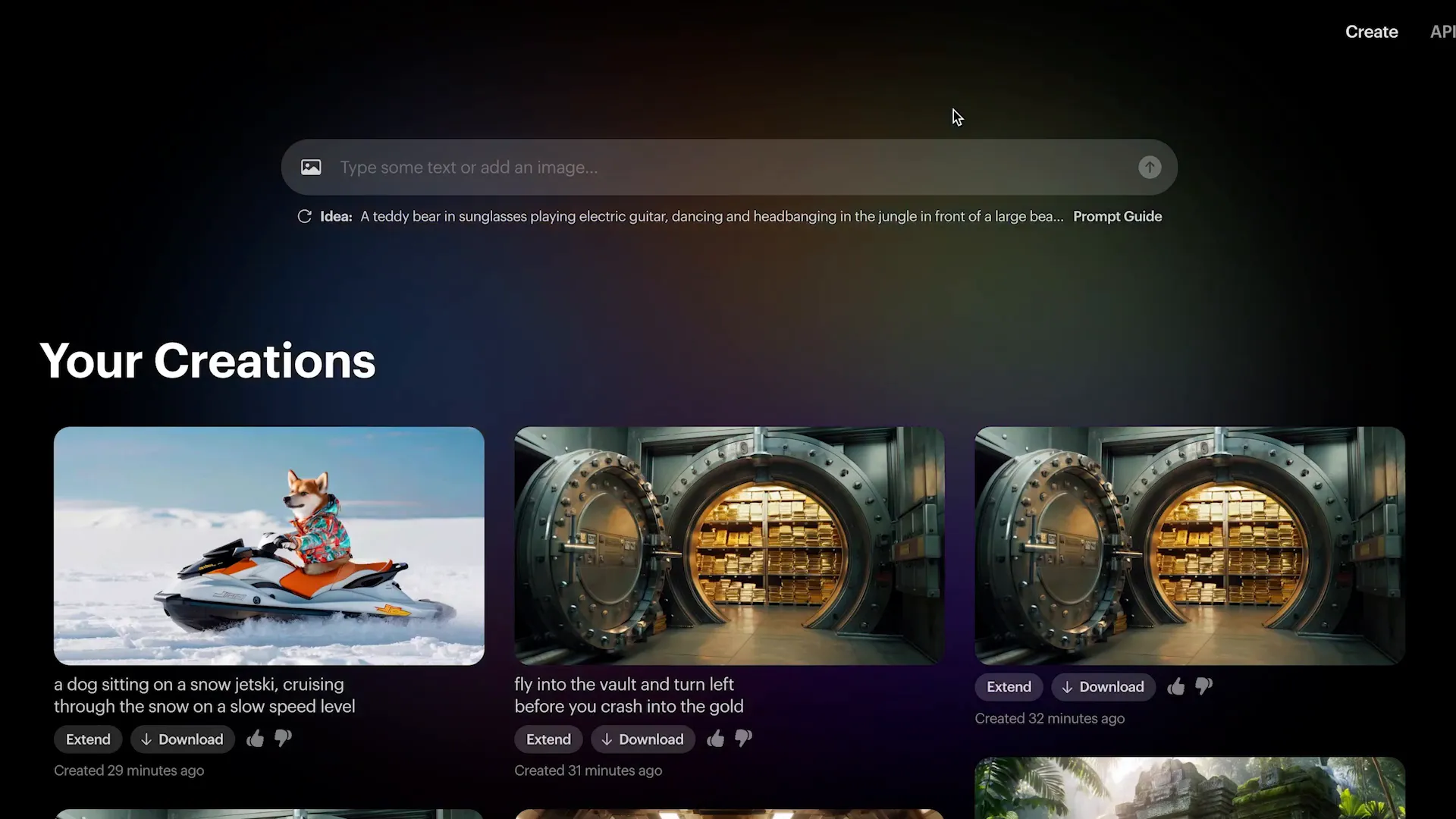This screenshot has width=1456, height=819.
Task: Download the fly into the vault video
Action: (x=642, y=739)
